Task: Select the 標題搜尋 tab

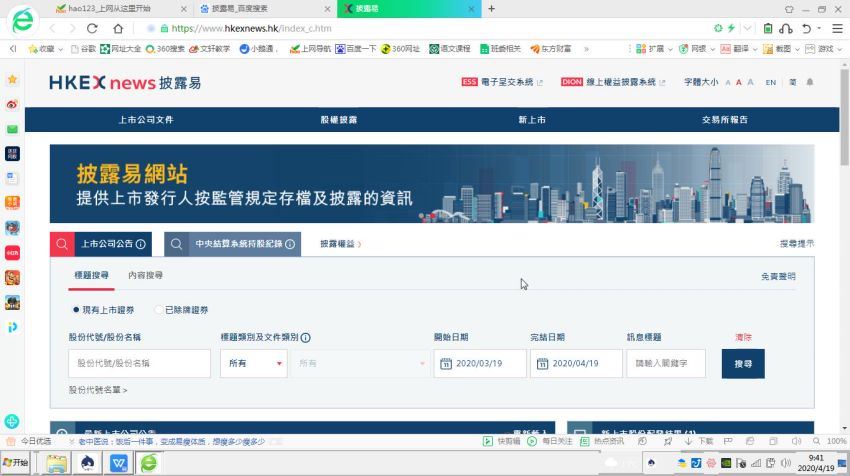Action: pyautogui.click(x=91, y=275)
